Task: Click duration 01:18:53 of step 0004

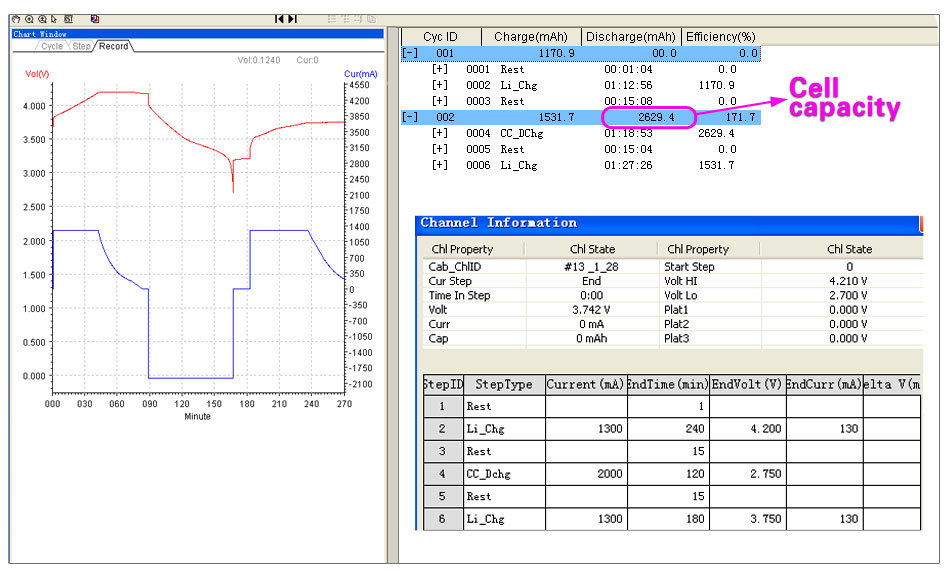Action: [628, 133]
